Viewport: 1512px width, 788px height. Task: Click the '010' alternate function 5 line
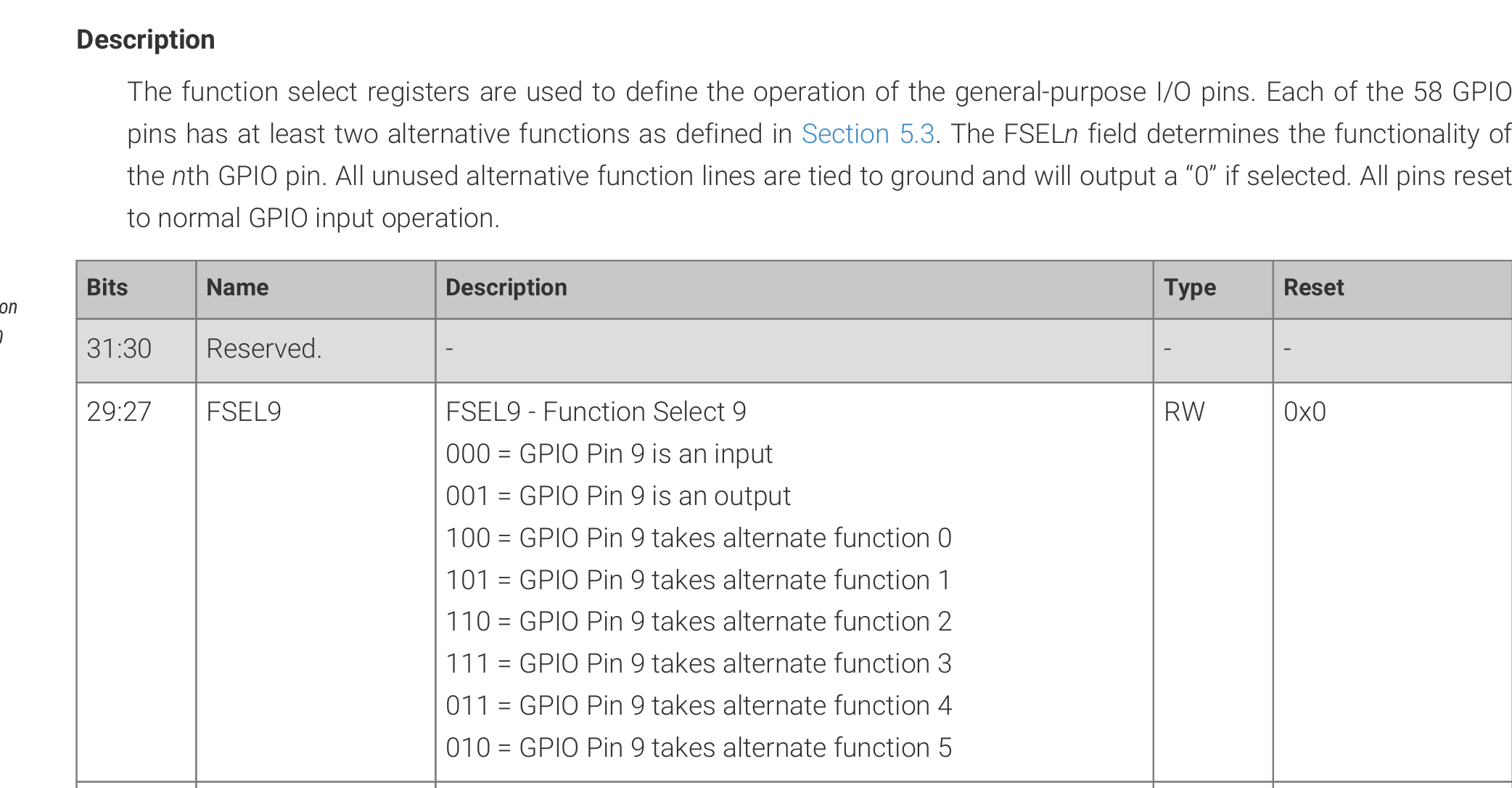[x=698, y=748]
